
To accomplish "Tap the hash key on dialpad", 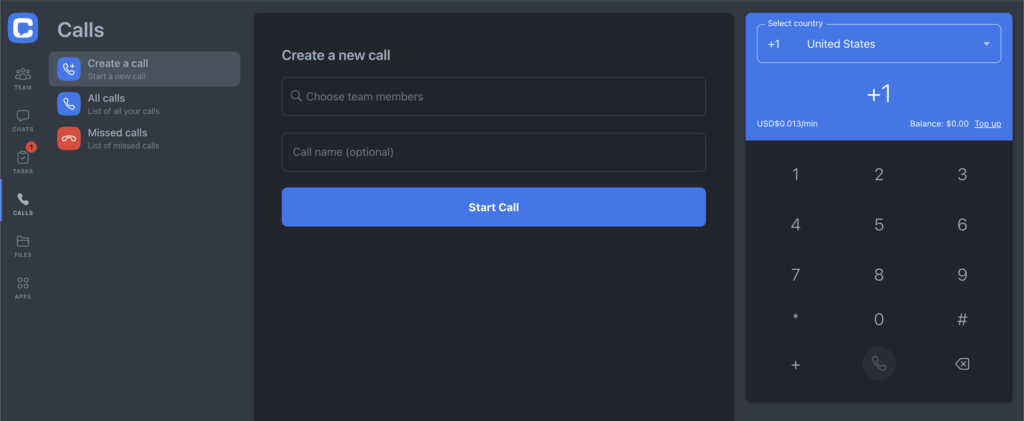I will tap(962, 319).
